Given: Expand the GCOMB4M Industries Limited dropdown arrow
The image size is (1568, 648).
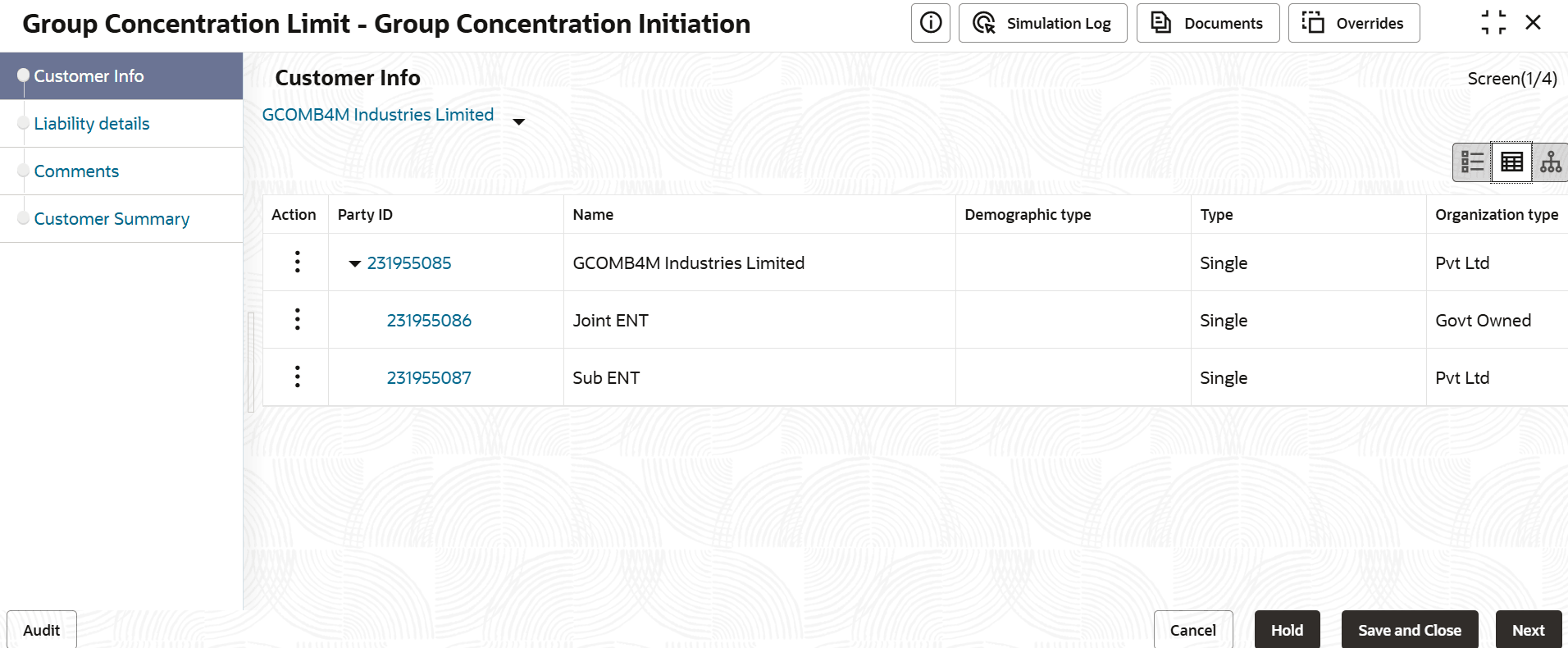Looking at the screenshot, I should pos(518,121).
